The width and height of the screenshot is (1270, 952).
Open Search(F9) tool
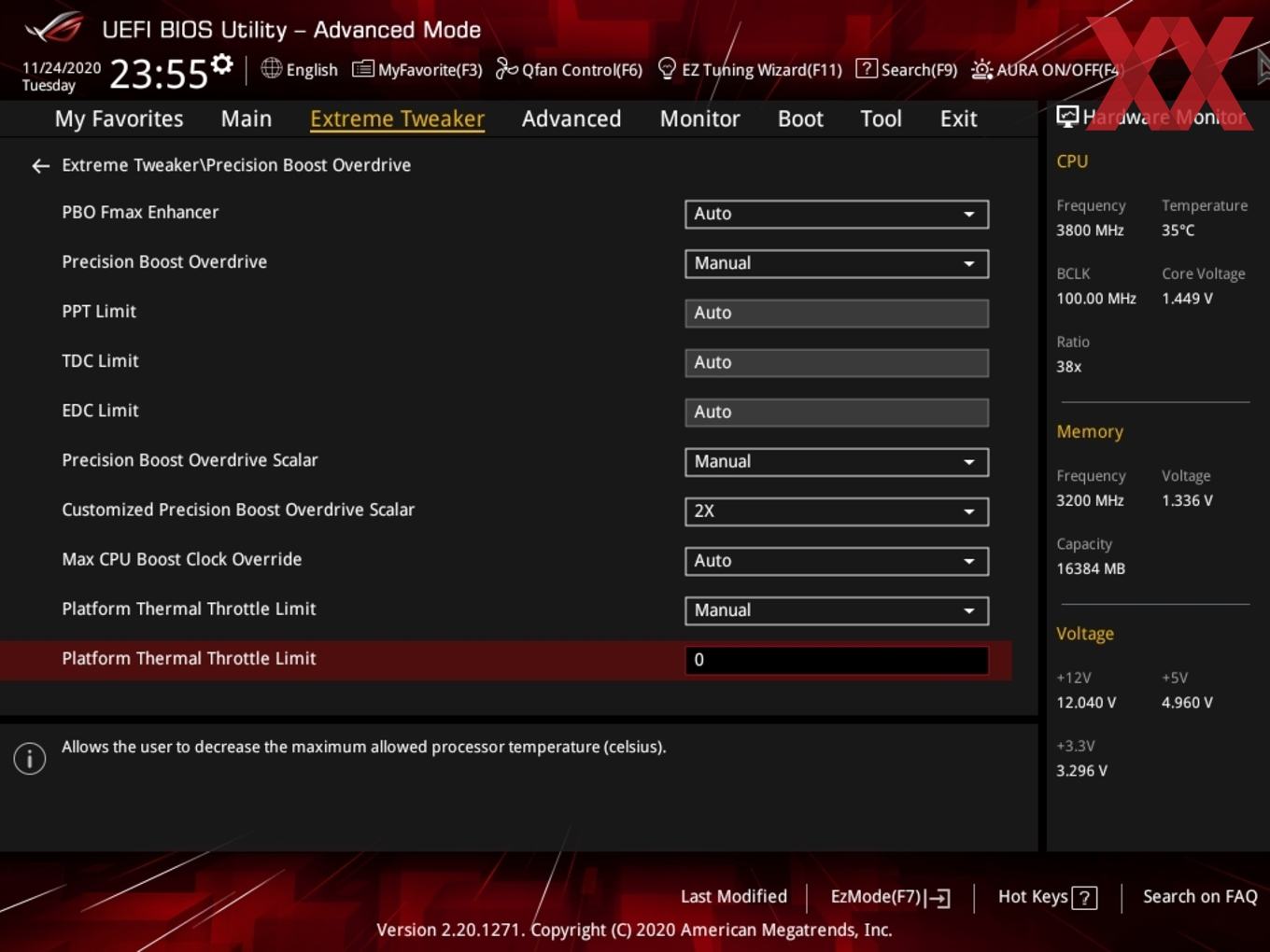point(906,69)
